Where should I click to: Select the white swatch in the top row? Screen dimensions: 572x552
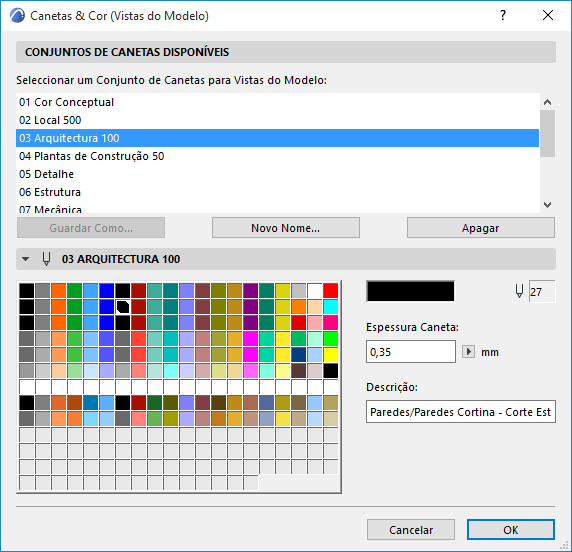coord(315,291)
